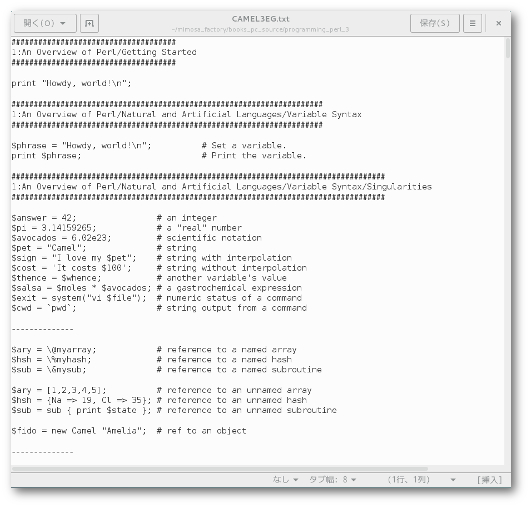Expand the status bar position arrow

click(x=453, y=480)
